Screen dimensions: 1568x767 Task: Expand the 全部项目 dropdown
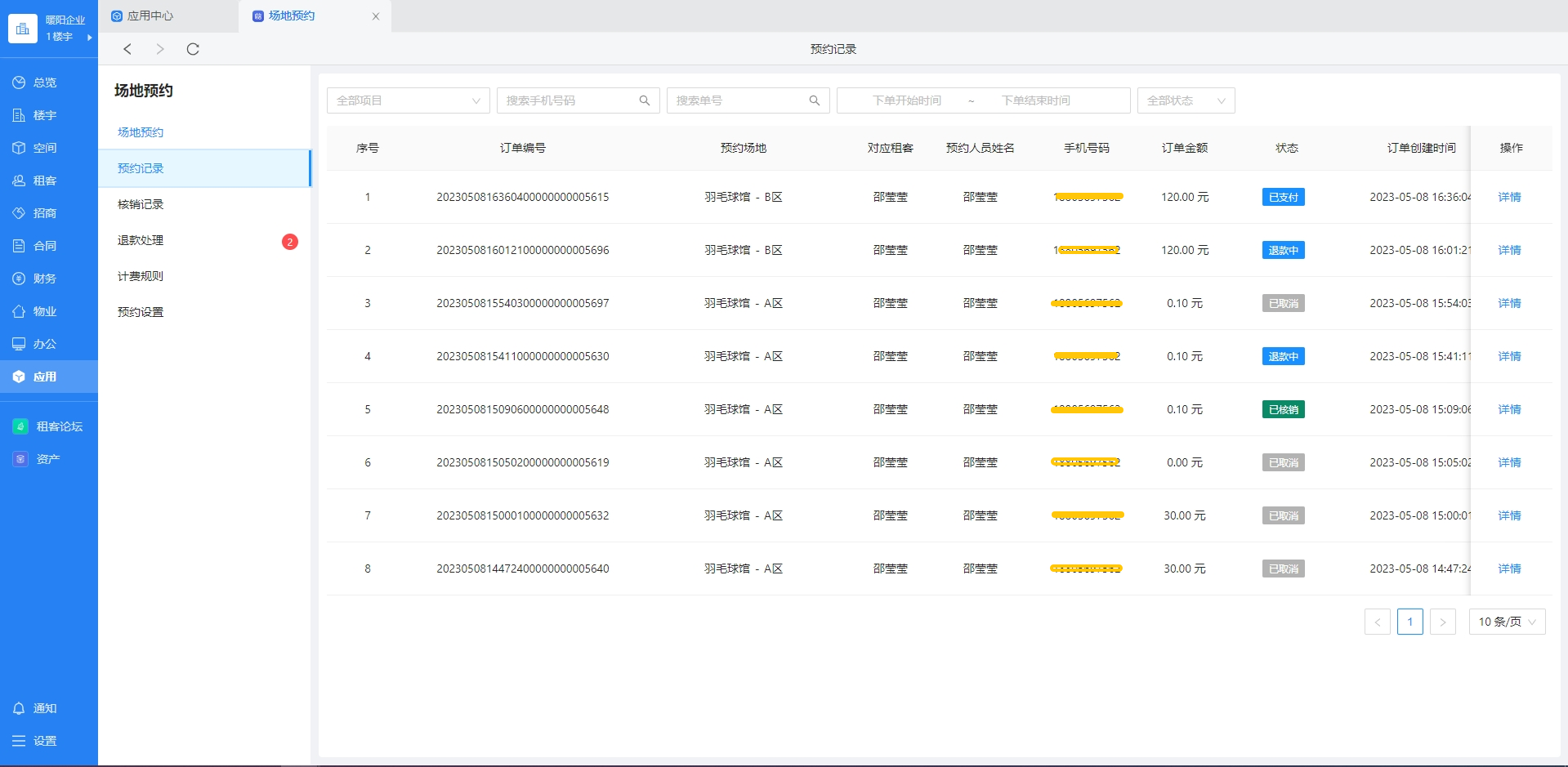(409, 100)
